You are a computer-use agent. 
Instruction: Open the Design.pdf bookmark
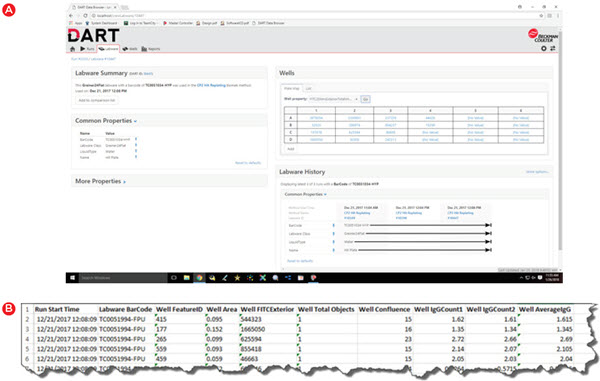click(x=207, y=23)
